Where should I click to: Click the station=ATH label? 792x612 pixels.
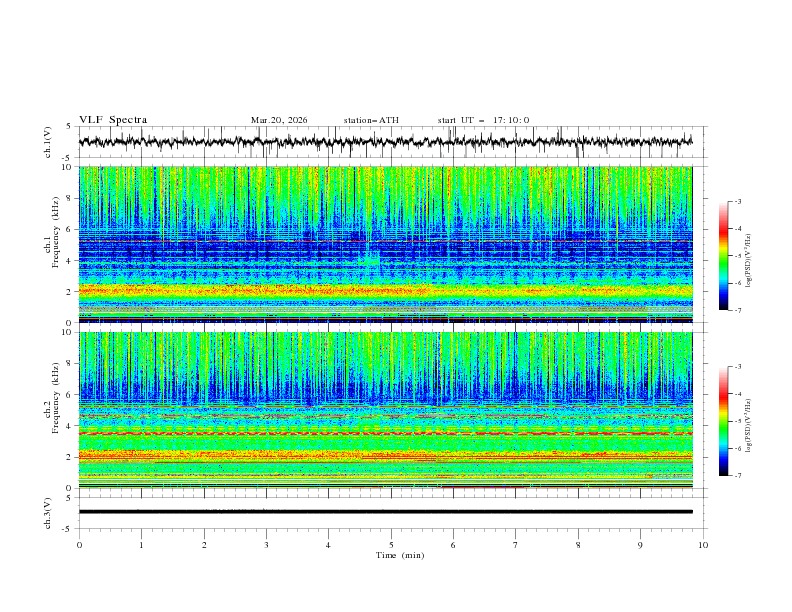(x=371, y=120)
